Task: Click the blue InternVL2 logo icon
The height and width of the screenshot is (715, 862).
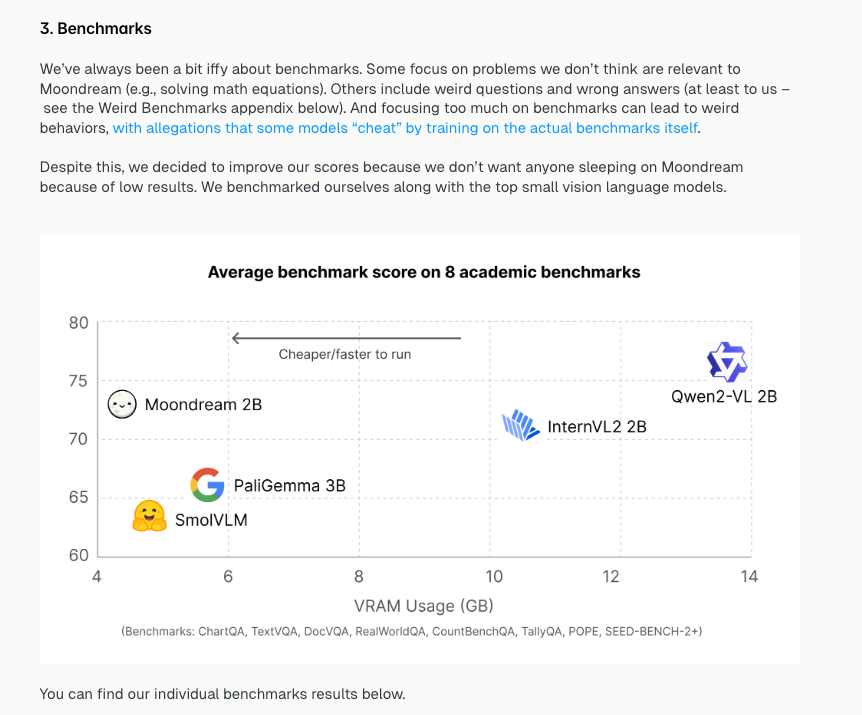Action: pos(520,426)
